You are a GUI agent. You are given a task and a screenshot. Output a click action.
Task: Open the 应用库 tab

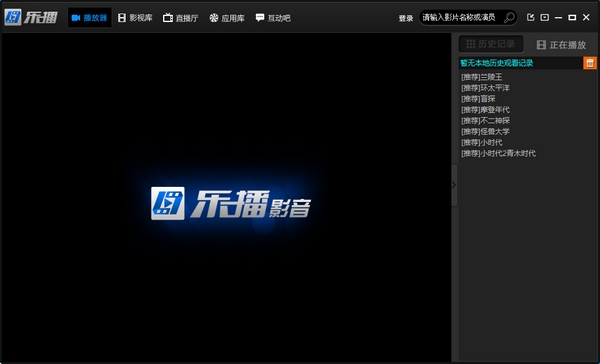(x=227, y=18)
